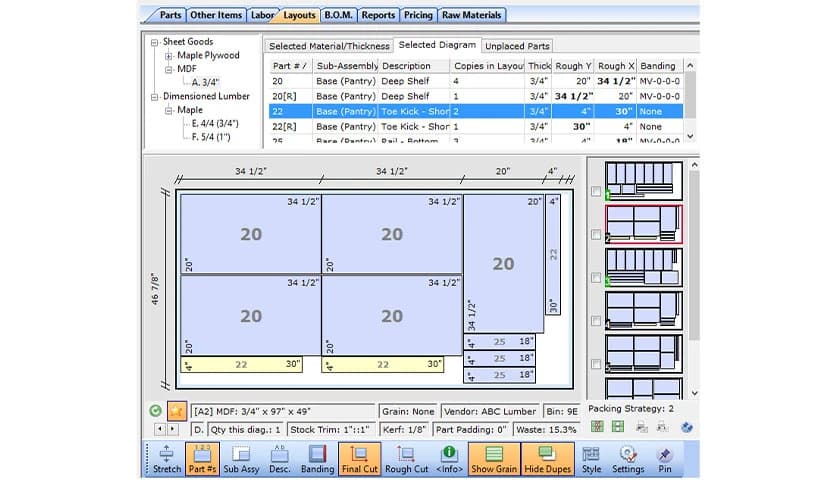836x484 pixels.
Task: Check the box beside layout thumbnail 4
Action: (x=596, y=321)
